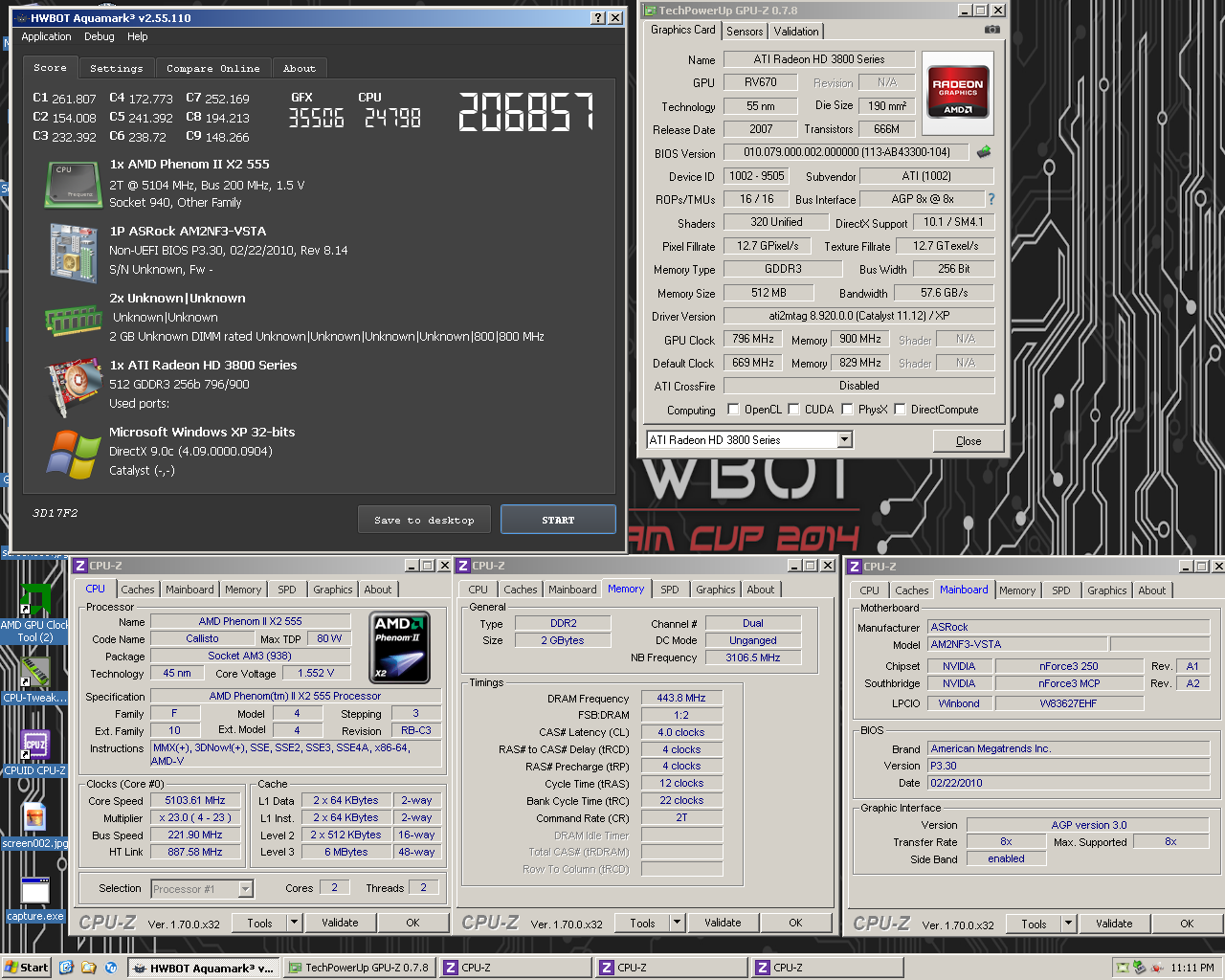This screenshot has width=1225, height=980.
Task: Click the Windows XP logo in Aquamark
Action: click(x=74, y=454)
